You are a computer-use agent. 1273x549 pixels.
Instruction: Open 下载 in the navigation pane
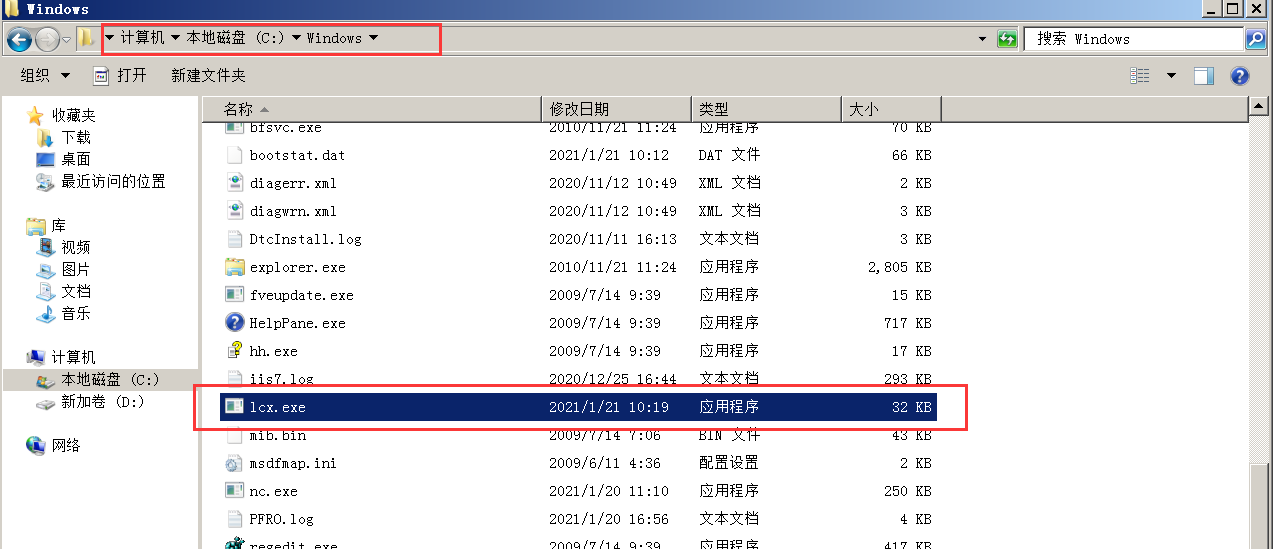[x=76, y=137]
